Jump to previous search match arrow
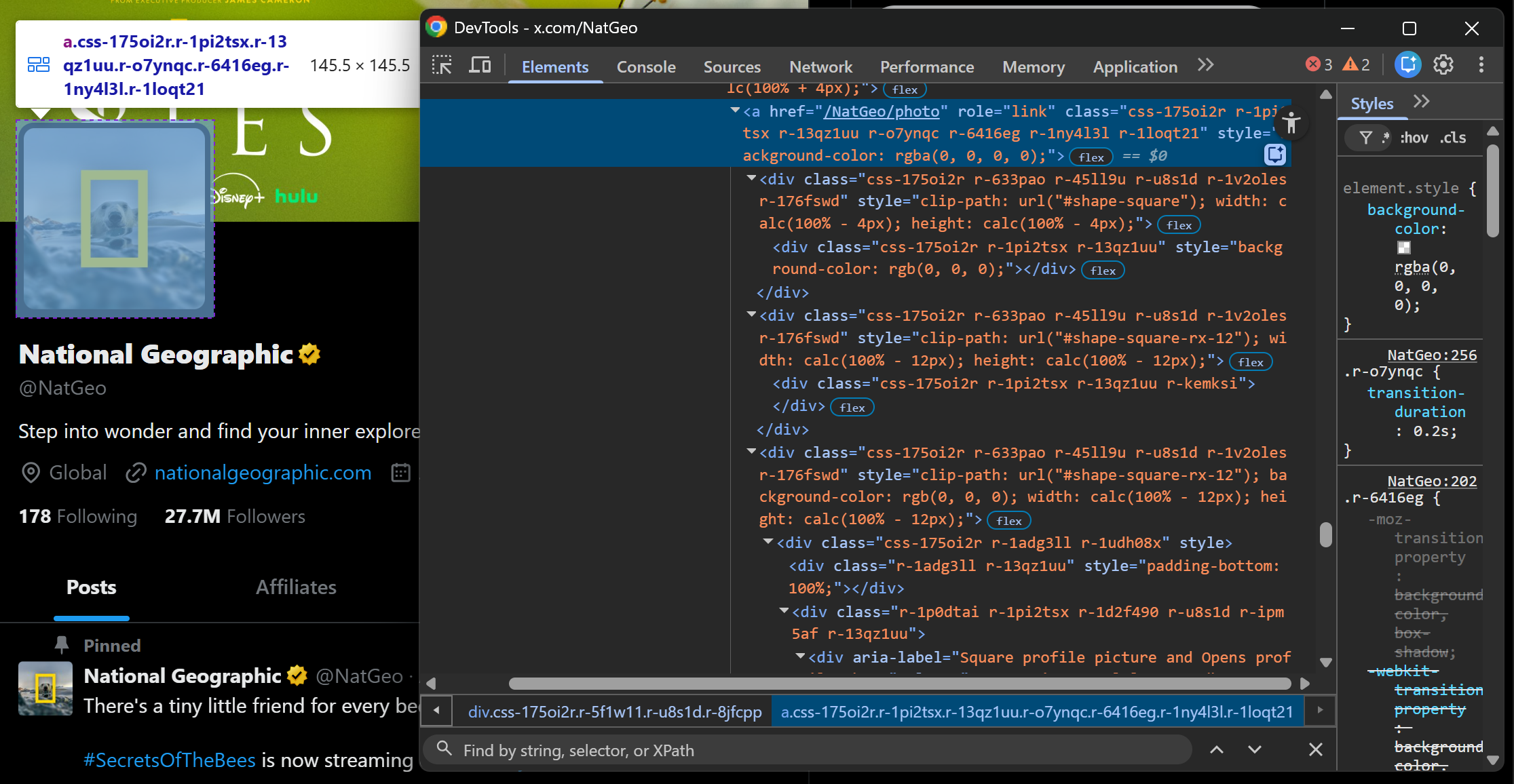This screenshot has width=1514, height=784. (1217, 749)
